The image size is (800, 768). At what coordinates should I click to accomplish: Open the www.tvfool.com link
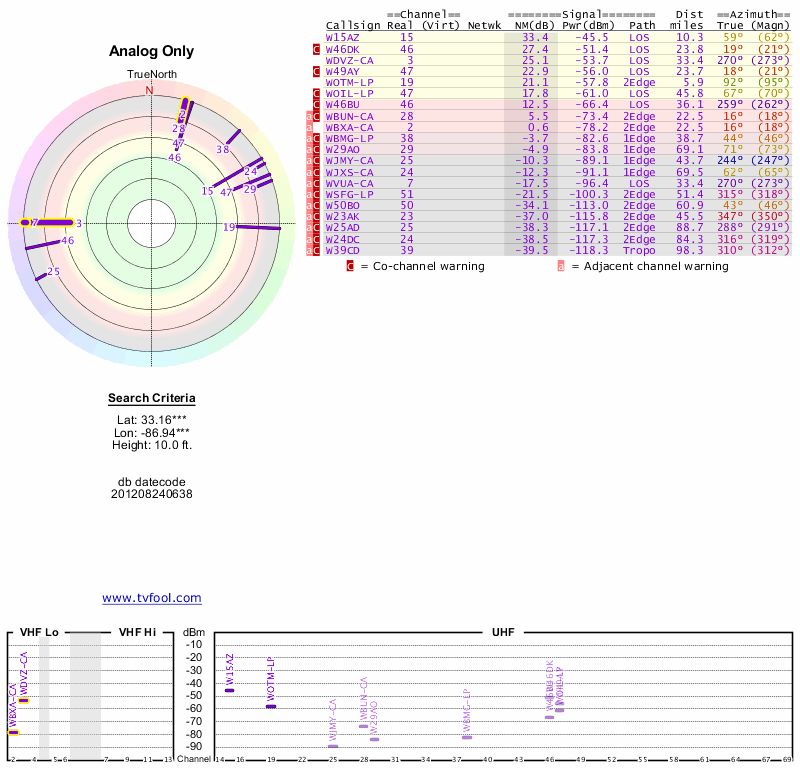pyautogui.click(x=152, y=598)
